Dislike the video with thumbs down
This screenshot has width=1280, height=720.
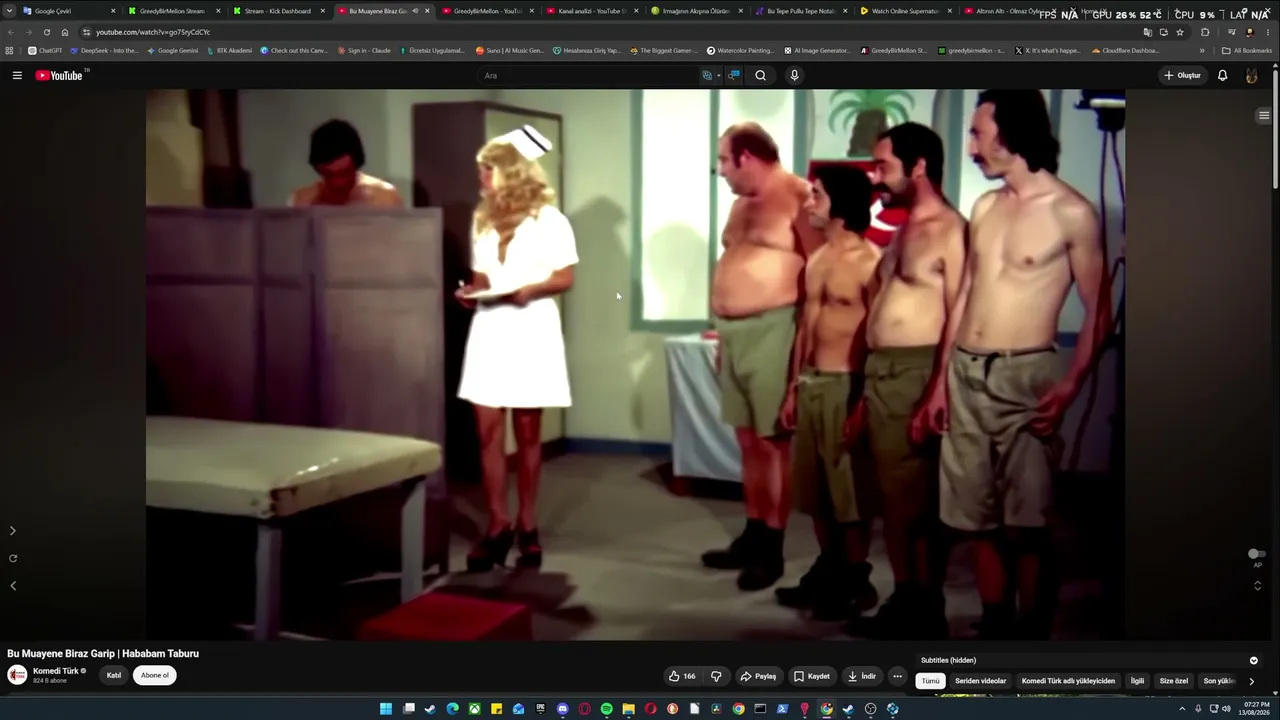(x=716, y=676)
